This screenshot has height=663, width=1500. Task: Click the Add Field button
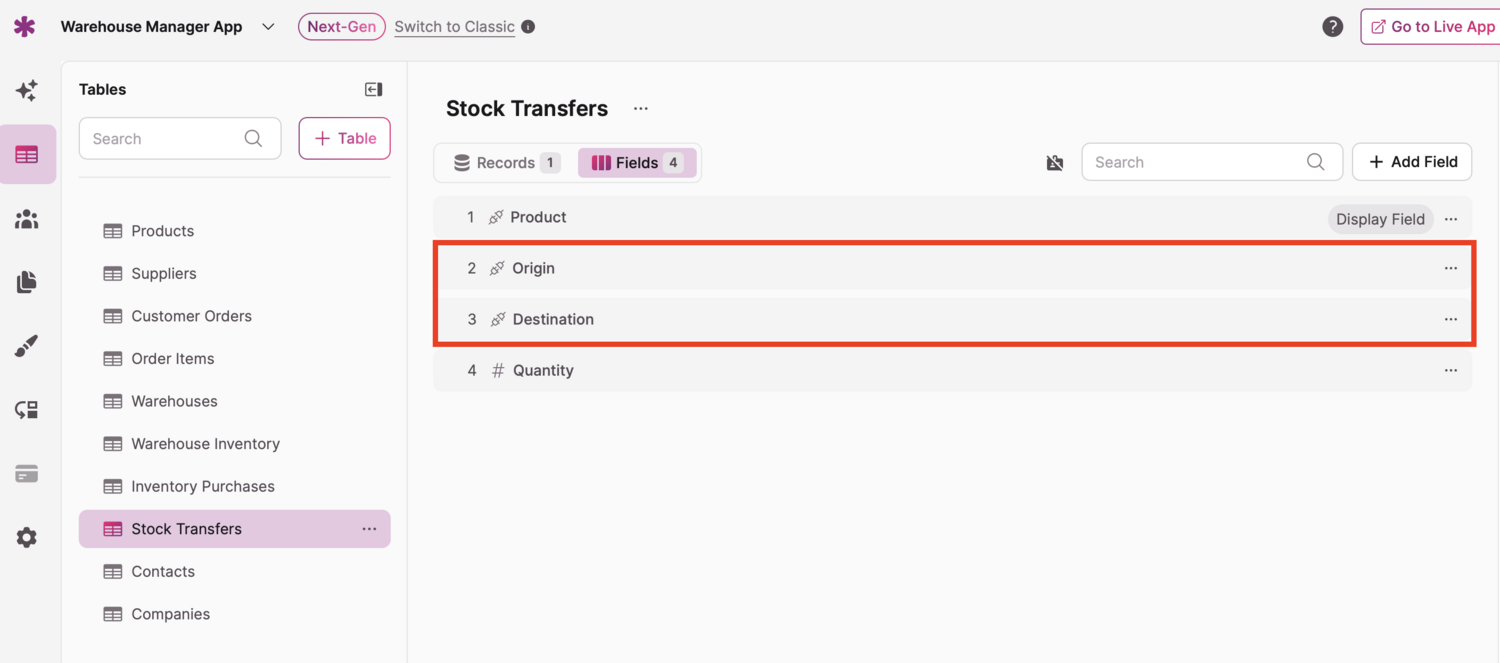1411,162
